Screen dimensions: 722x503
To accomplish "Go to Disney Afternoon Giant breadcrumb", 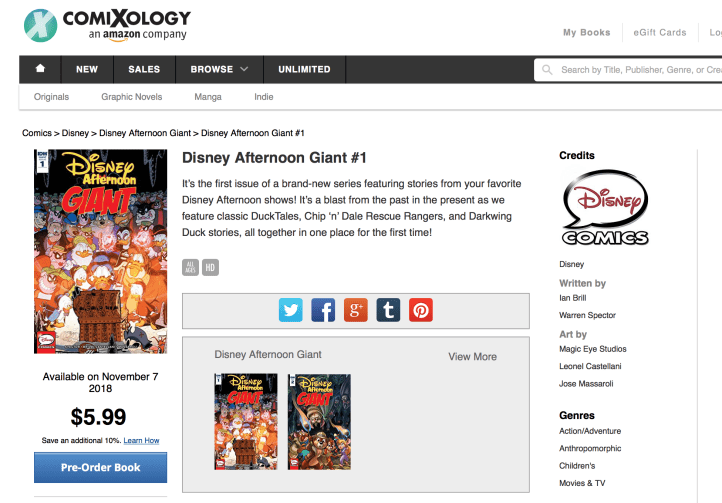I will (x=145, y=133).
